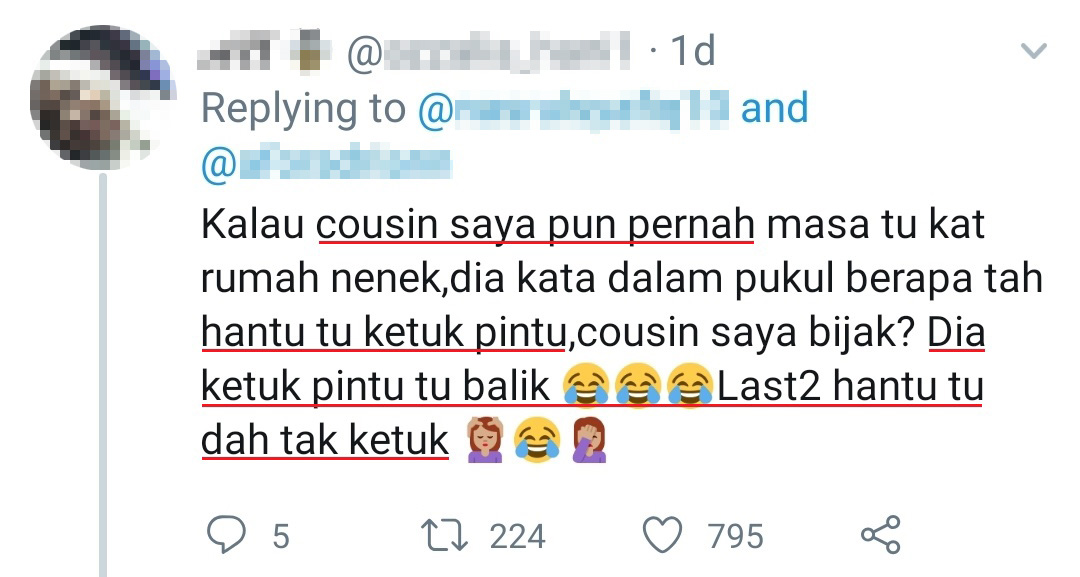Click the "Replying to" label text
The height and width of the screenshot is (577, 1080).
[x=303, y=109]
